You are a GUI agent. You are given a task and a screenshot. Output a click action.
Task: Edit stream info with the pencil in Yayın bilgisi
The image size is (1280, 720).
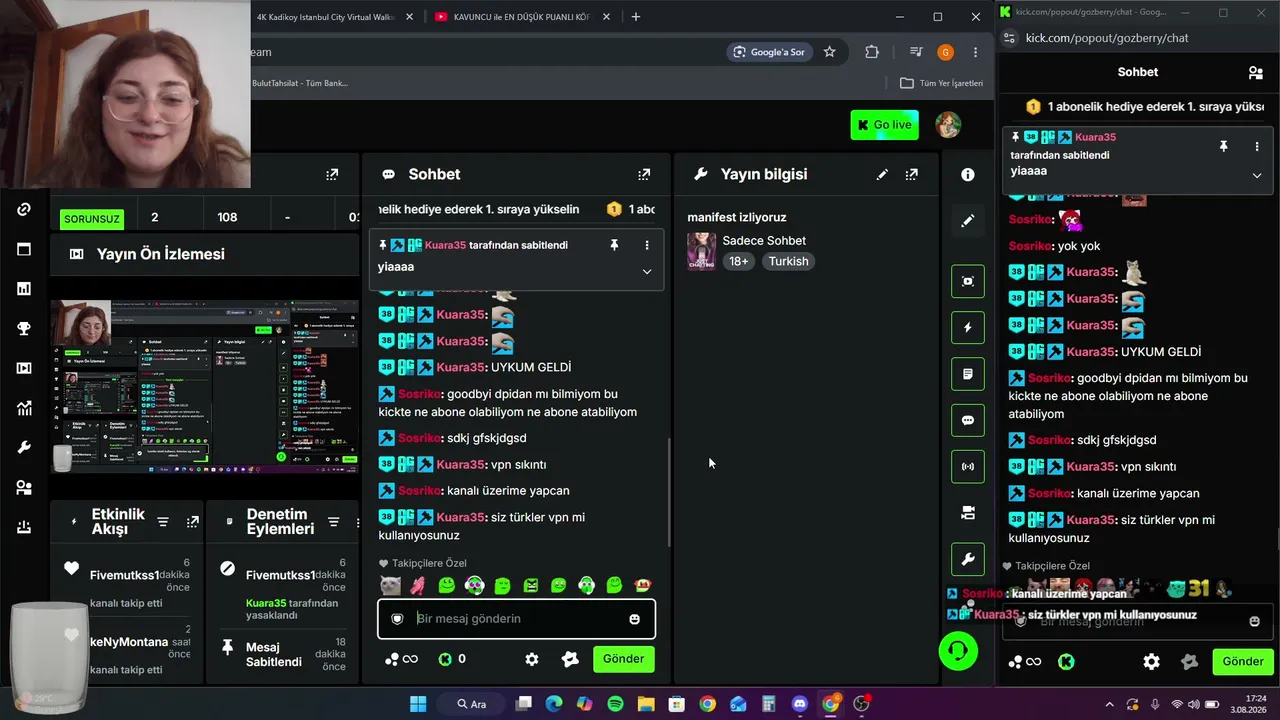point(882,174)
